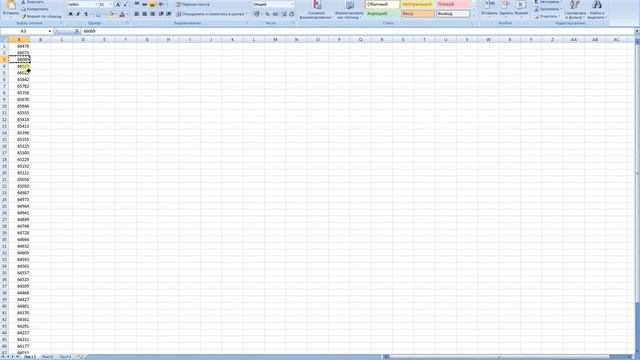Apply the Normal (Обычный) cell style
Screen dimensions: 640x360
(382, 4)
